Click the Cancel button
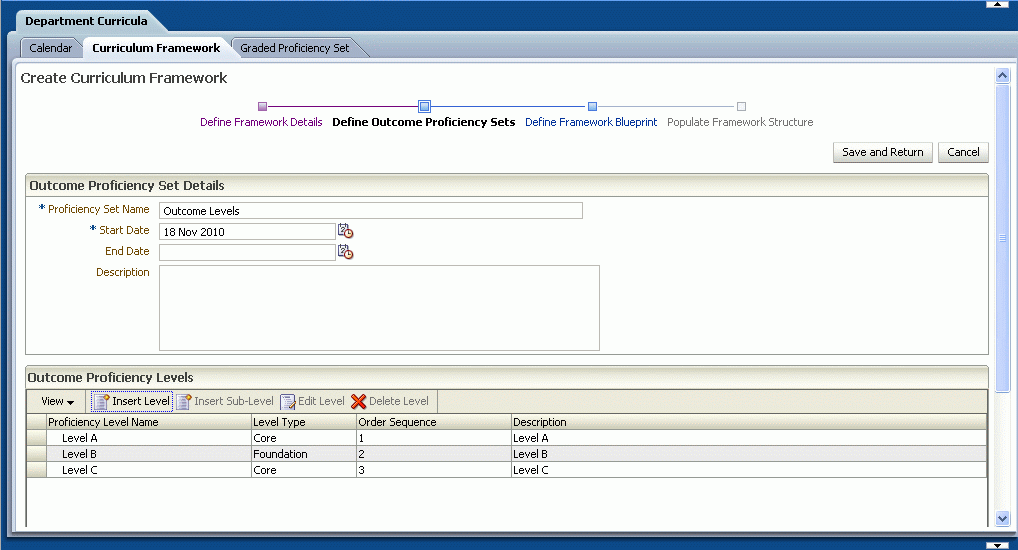 (963, 152)
